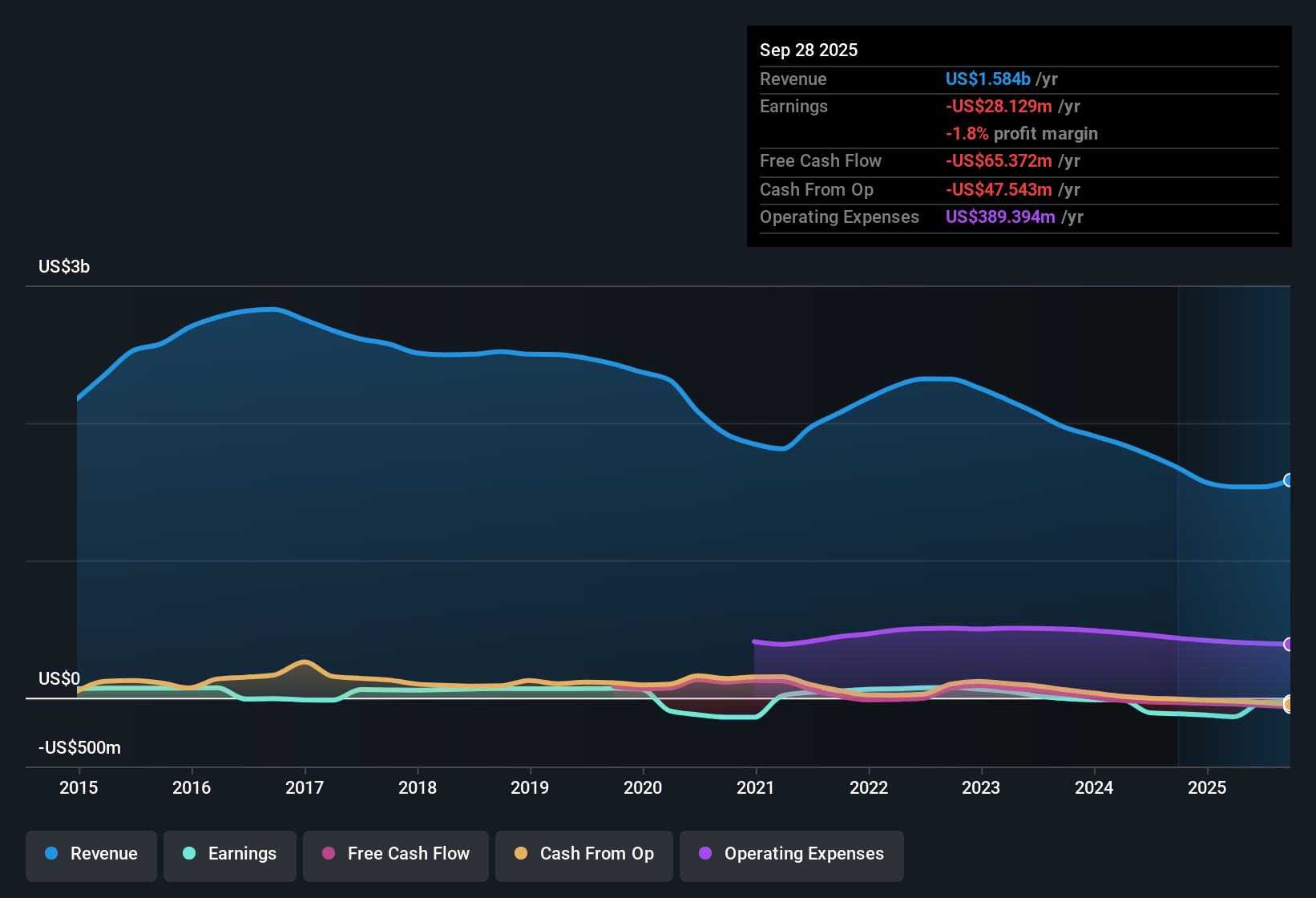Toggle the Cash From Op legend entry
Screen dimensions: 1316x898
click(583, 854)
